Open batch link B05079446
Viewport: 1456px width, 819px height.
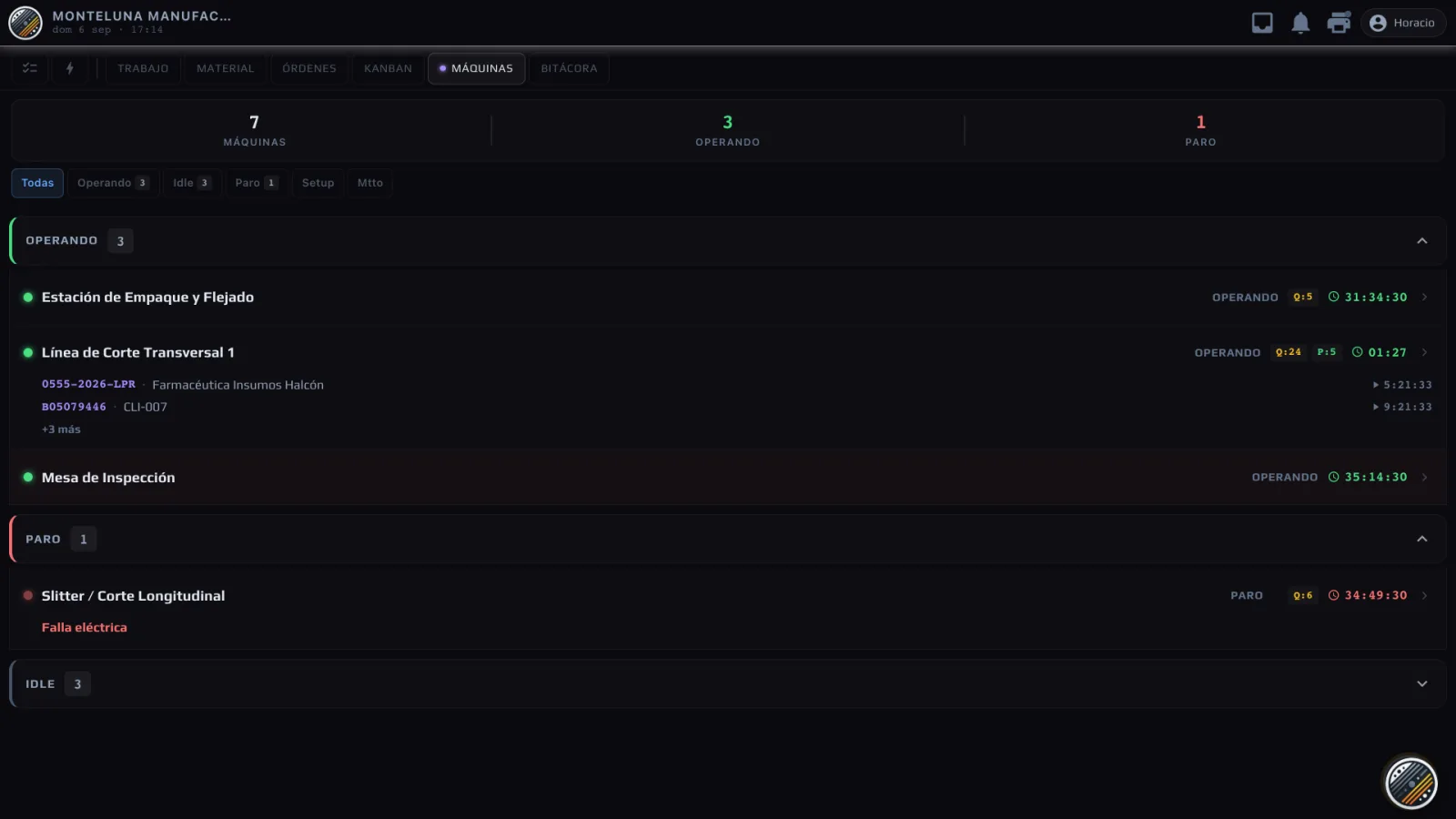pos(74,408)
